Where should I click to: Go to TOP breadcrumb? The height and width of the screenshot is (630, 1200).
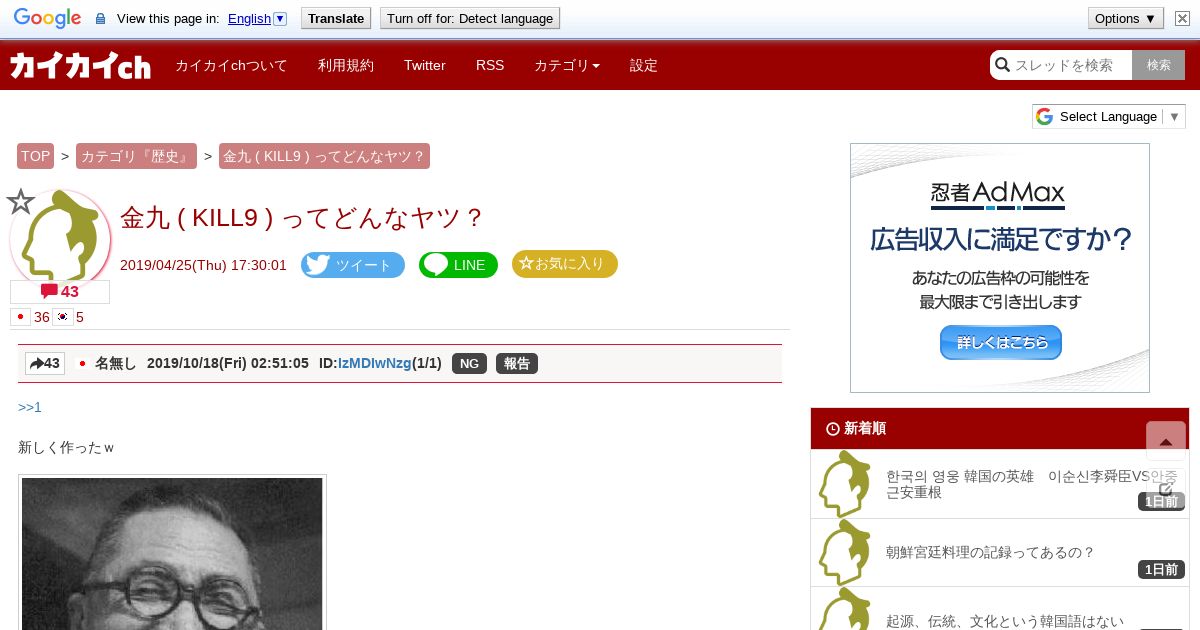click(35, 156)
